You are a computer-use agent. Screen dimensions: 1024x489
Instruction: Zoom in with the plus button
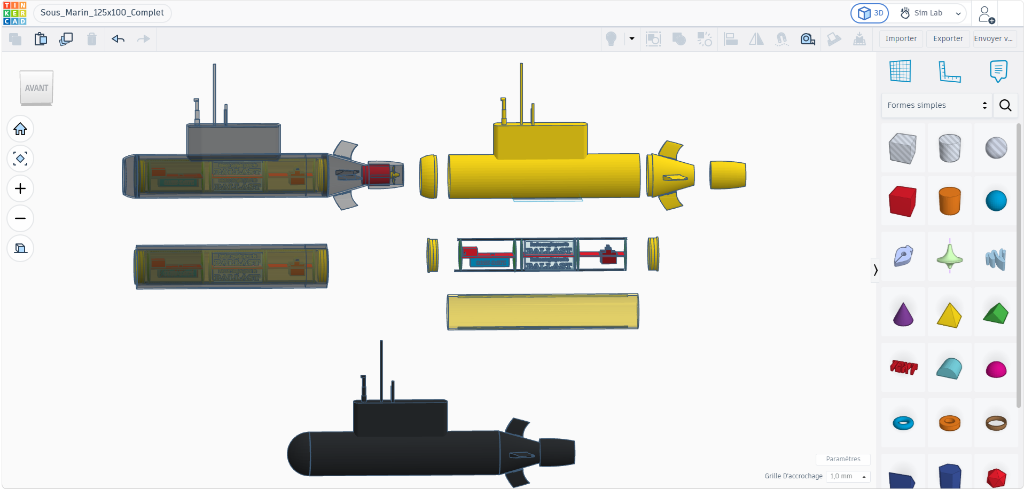click(x=20, y=189)
